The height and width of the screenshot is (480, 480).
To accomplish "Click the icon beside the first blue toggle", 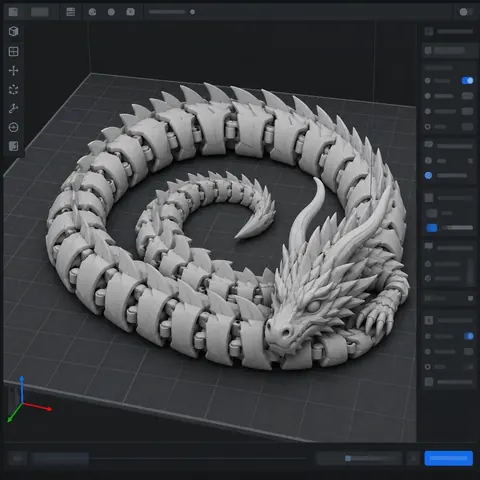I will tap(428, 81).
